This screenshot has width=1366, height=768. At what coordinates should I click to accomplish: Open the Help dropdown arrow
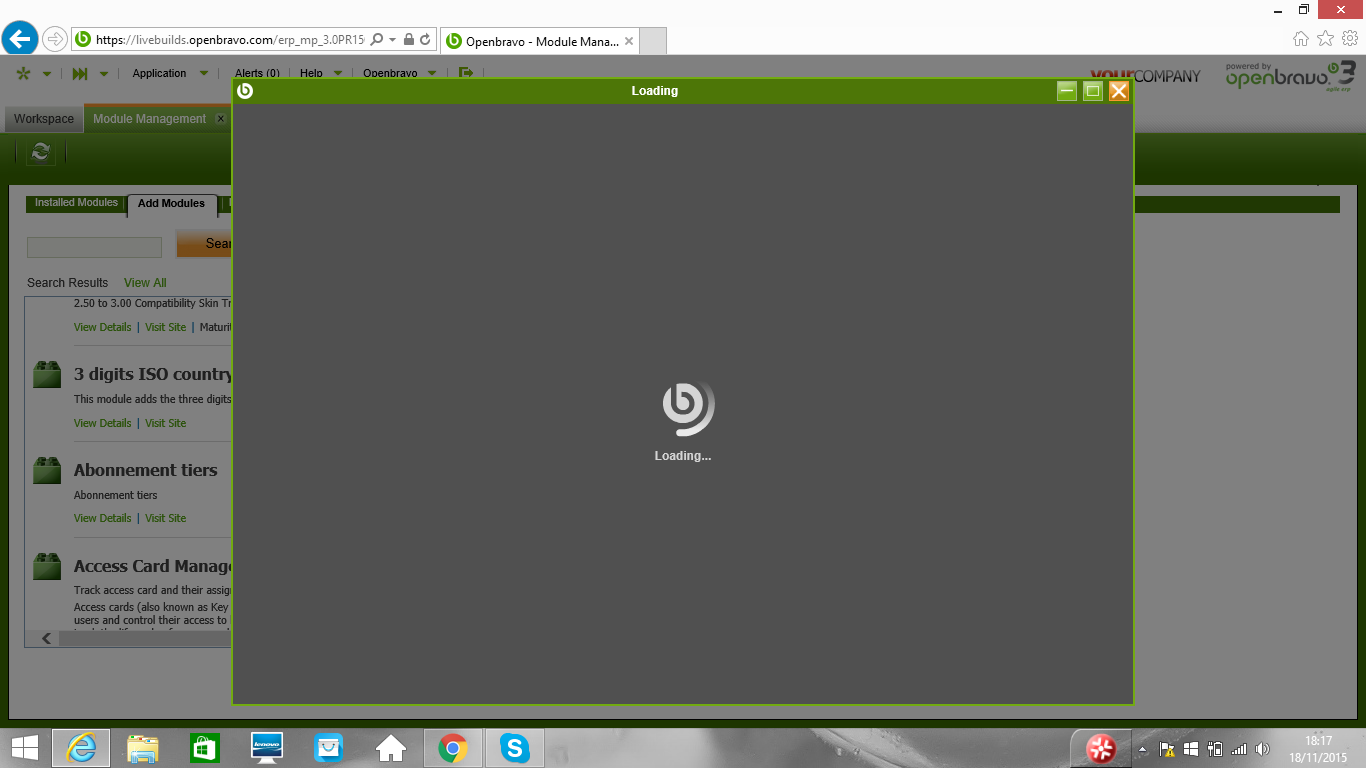pos(338,73)
